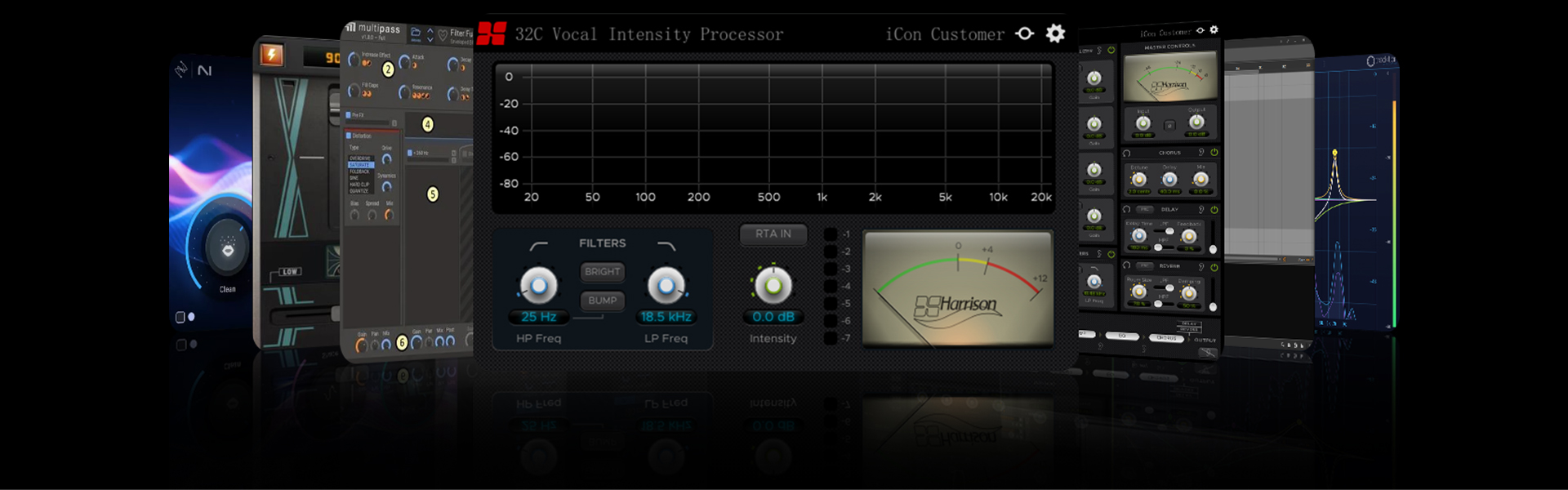Select HARD CLIP distortion type

[x=360, y=185]
